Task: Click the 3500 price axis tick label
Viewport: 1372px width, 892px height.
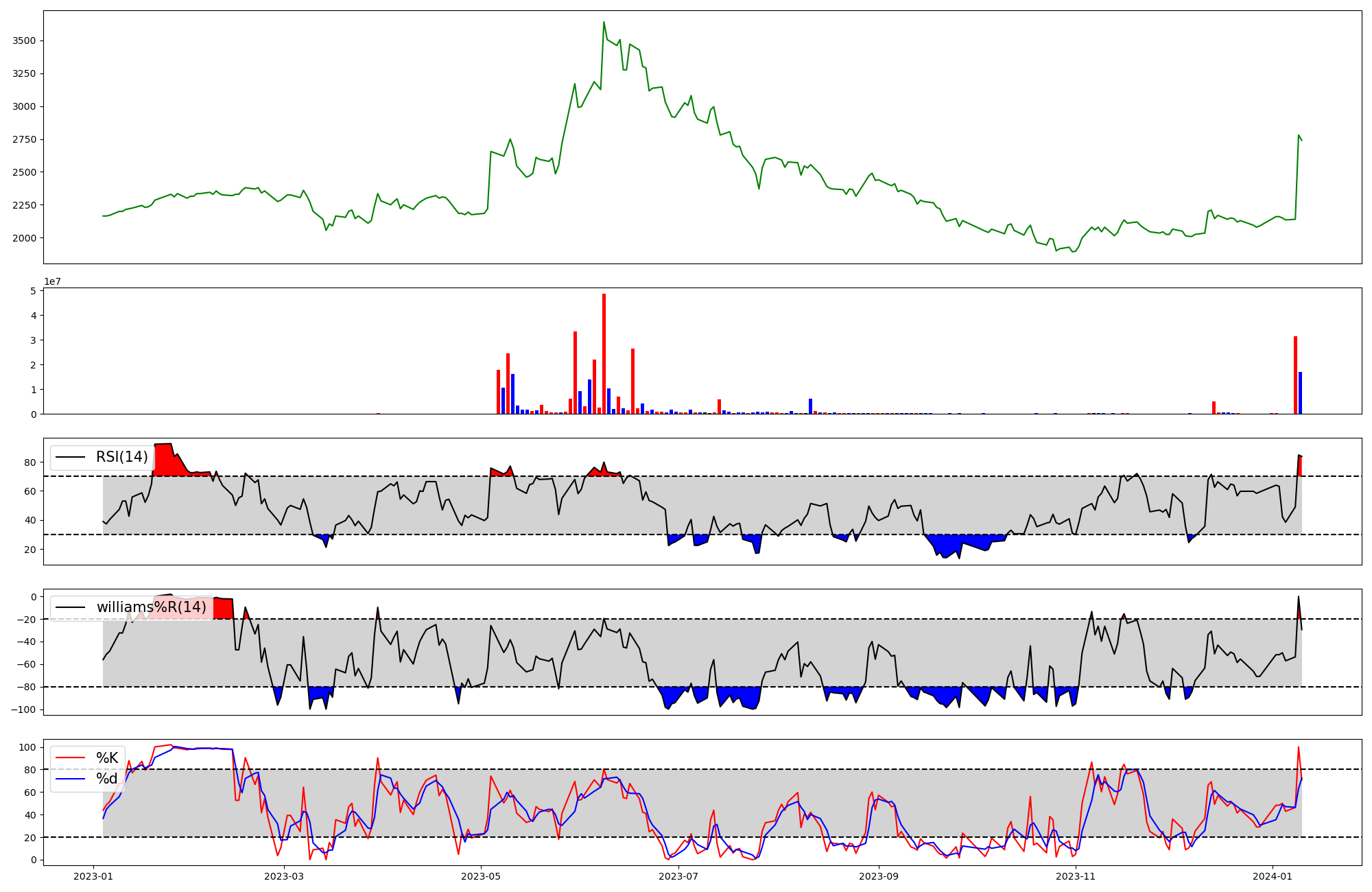Action: coord(24,41)
